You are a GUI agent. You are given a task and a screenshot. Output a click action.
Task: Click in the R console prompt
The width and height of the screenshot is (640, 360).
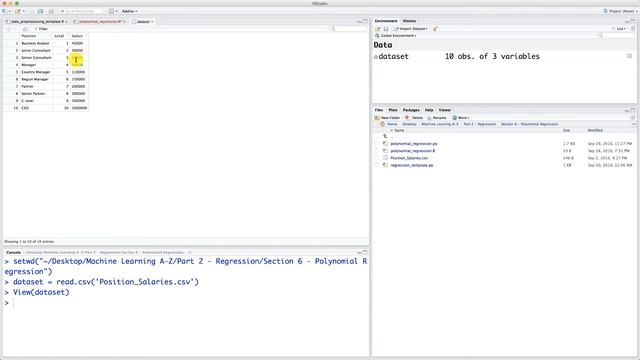click(188, 303)
